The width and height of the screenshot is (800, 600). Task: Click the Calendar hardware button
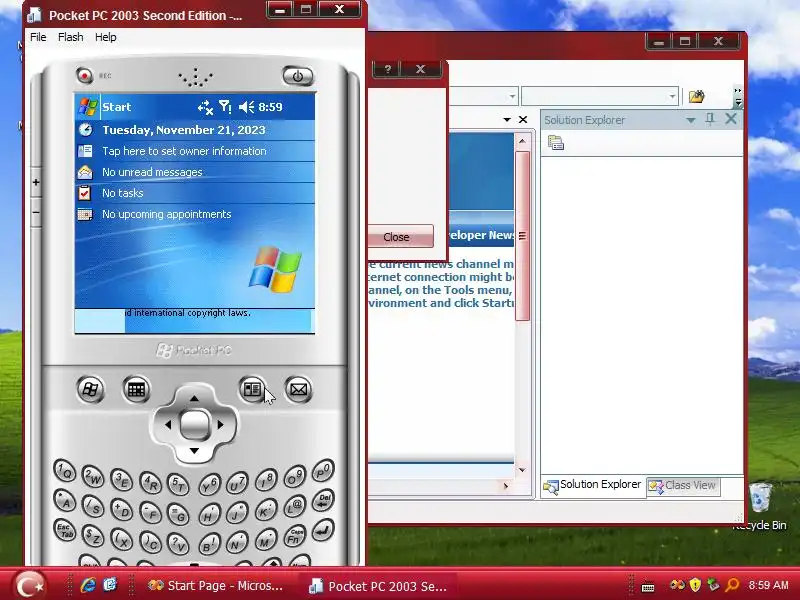click(x=136, y=390)
